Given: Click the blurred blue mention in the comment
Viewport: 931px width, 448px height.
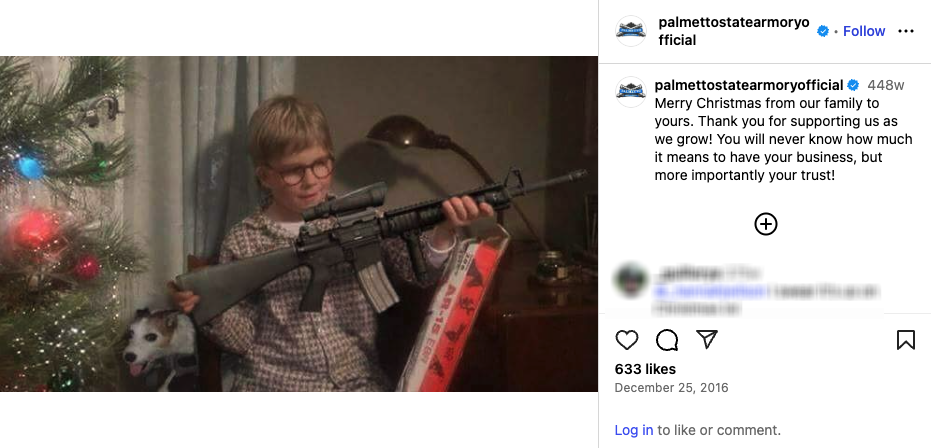Looking at the screenshot, I should (701, 291).
